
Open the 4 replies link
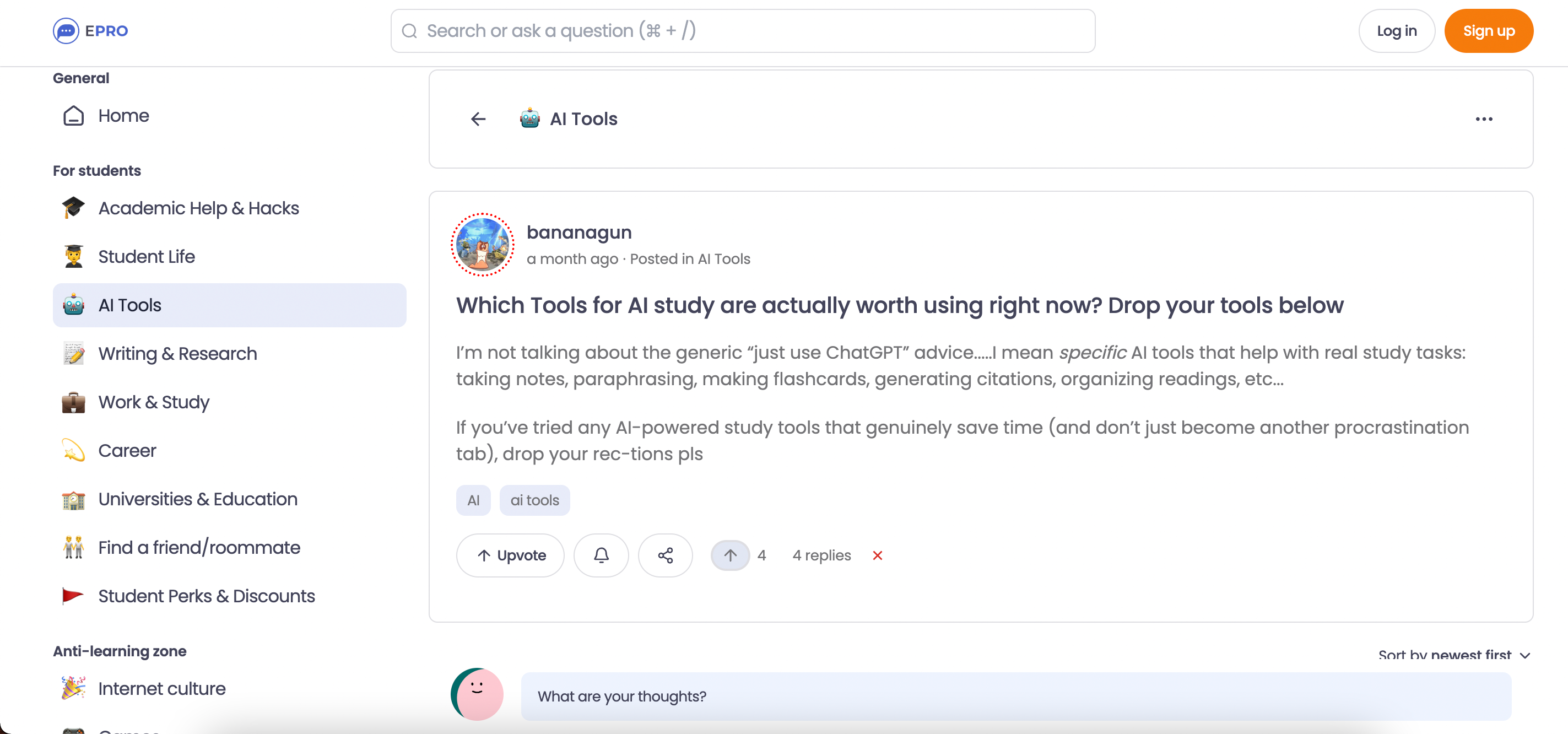click(x=820, y=555)
